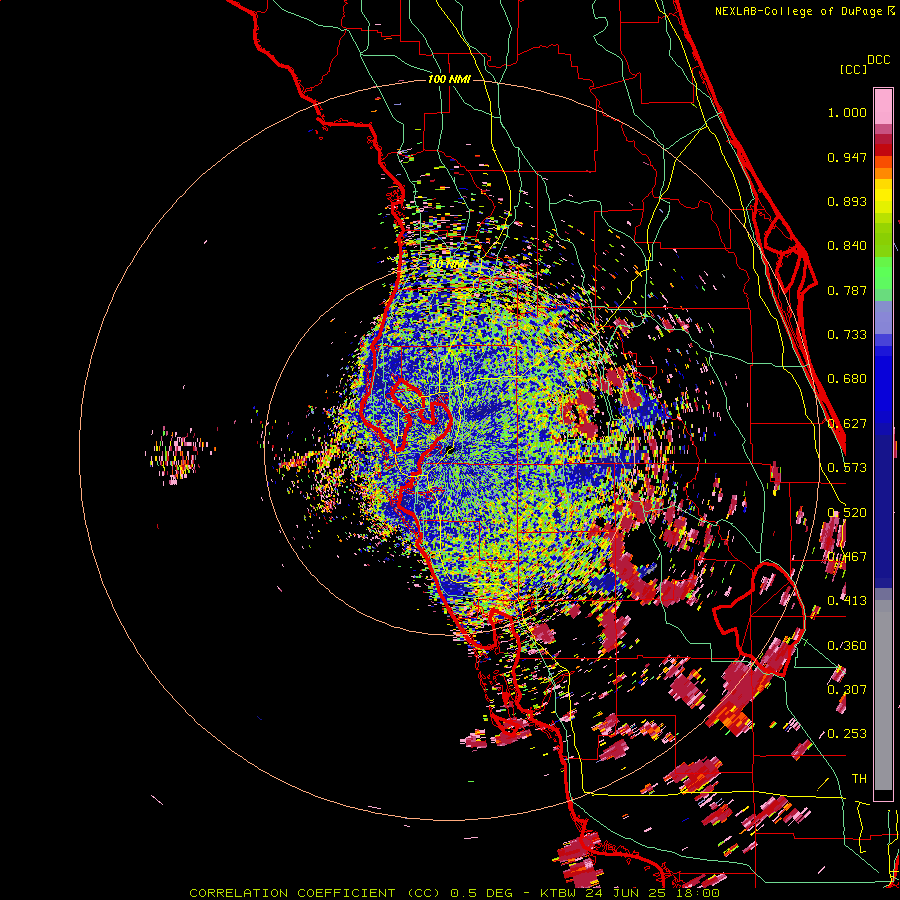Click the 100 NMI range ring label

tap(449, 79)
